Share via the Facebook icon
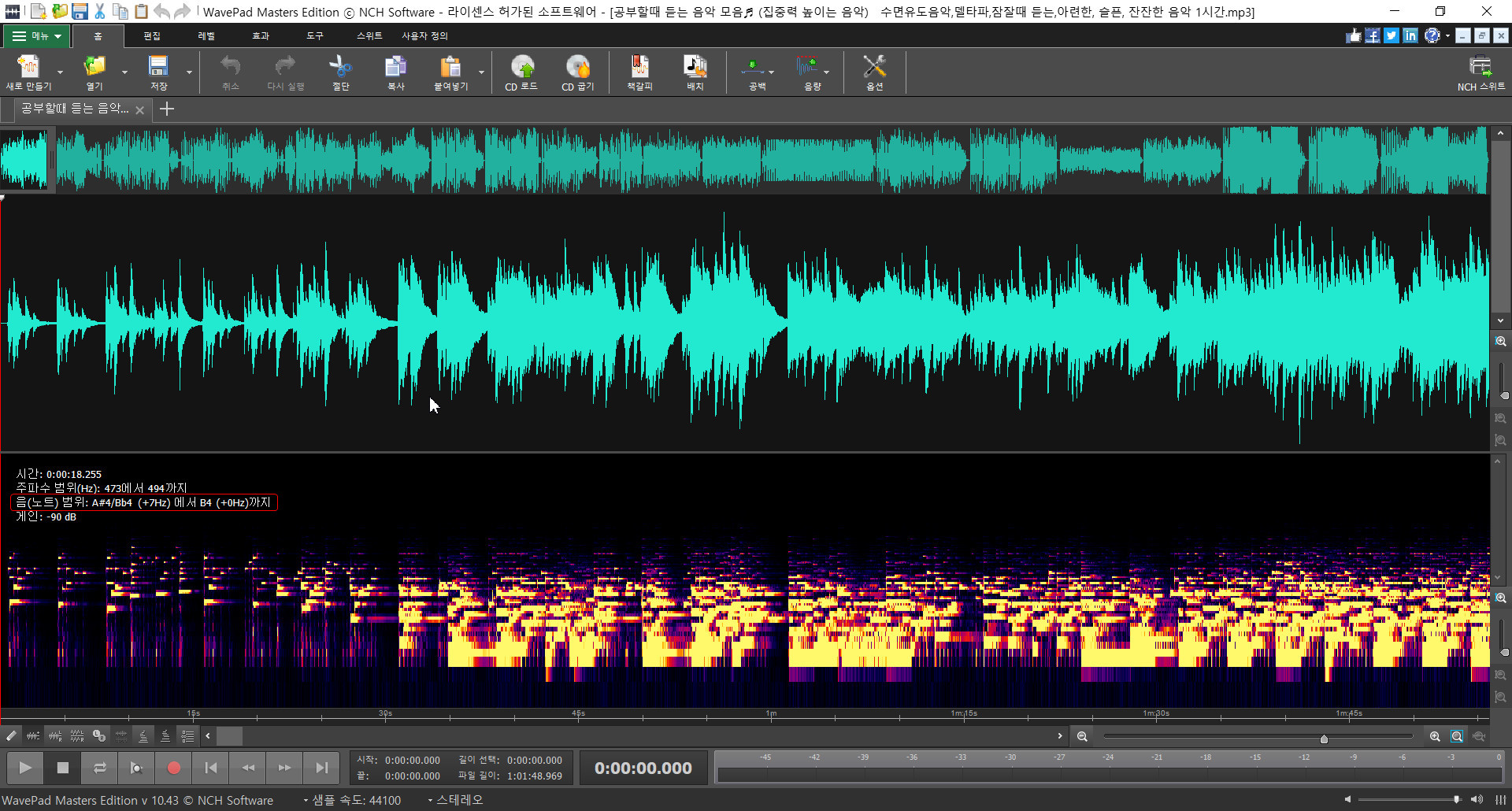This screenshot has width=1512, height=811. pyautogui.click(x=1373, y=35)
